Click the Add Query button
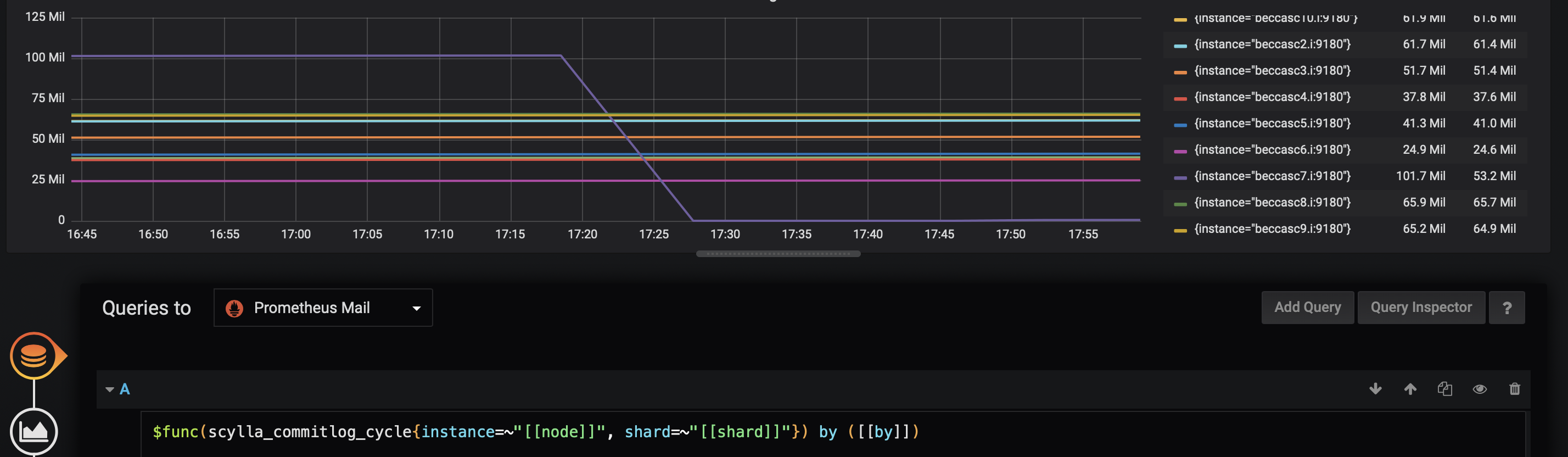Screen dimensions: 1568x457 click(1307, 308)
